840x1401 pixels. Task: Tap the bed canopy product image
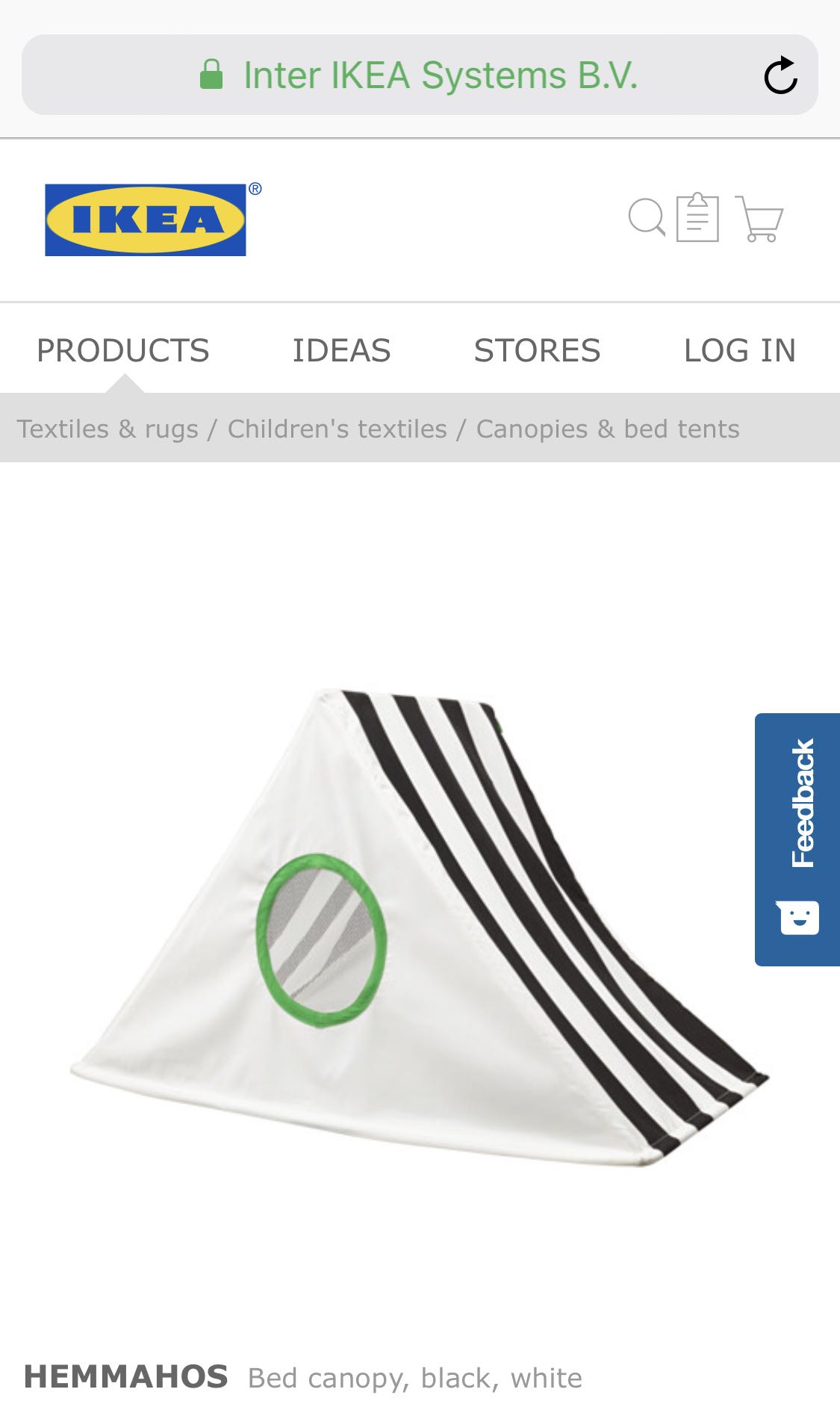coord(420,928)
